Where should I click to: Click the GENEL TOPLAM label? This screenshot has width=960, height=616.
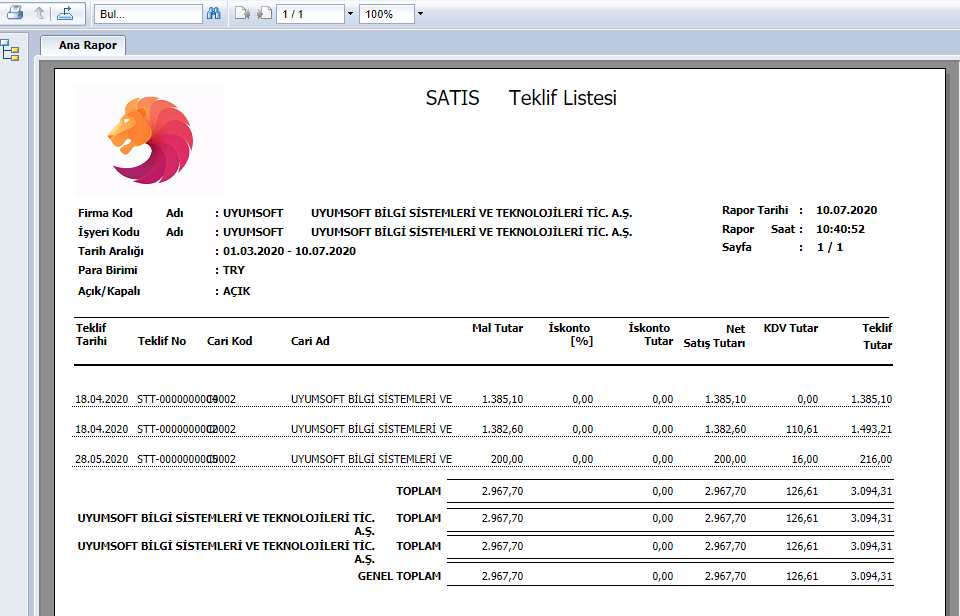point(399,577)
